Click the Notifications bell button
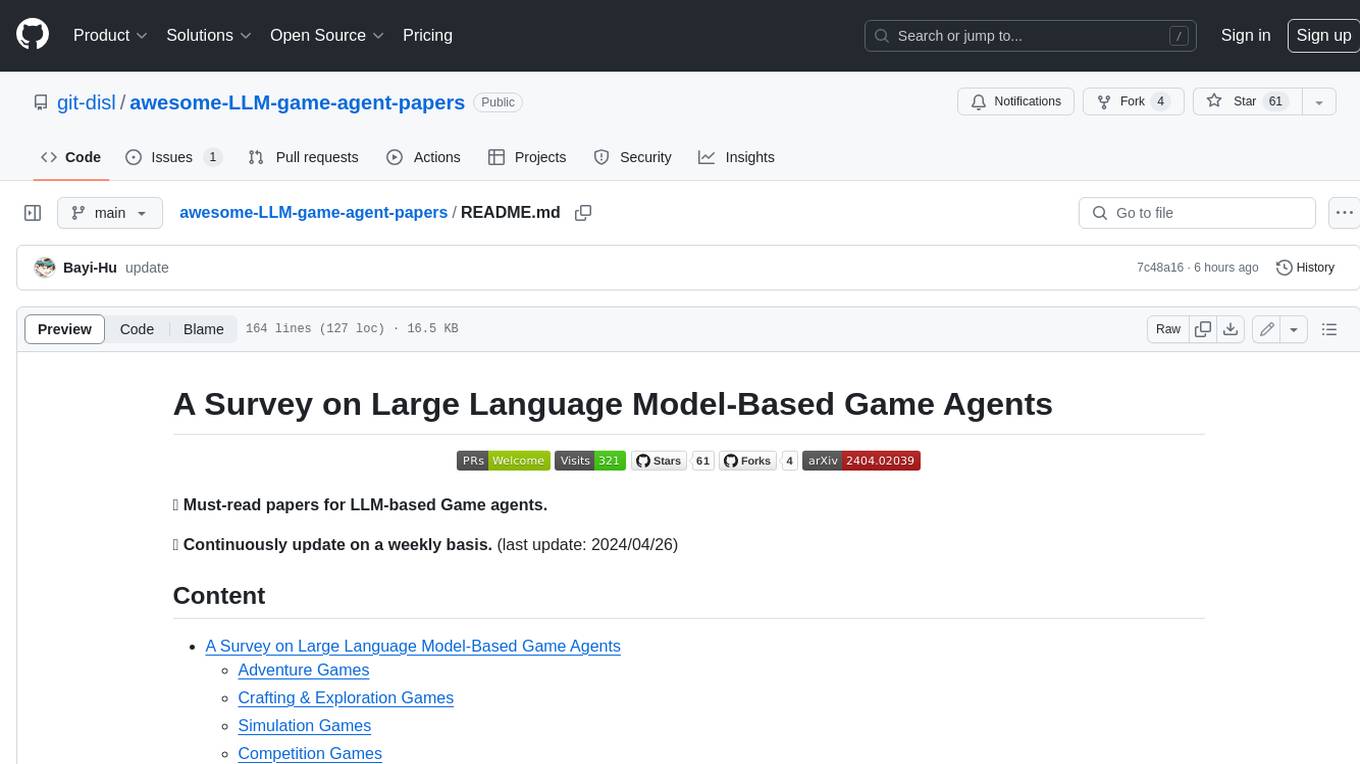Viewport: 1360px width, 764px height. 1016,102
